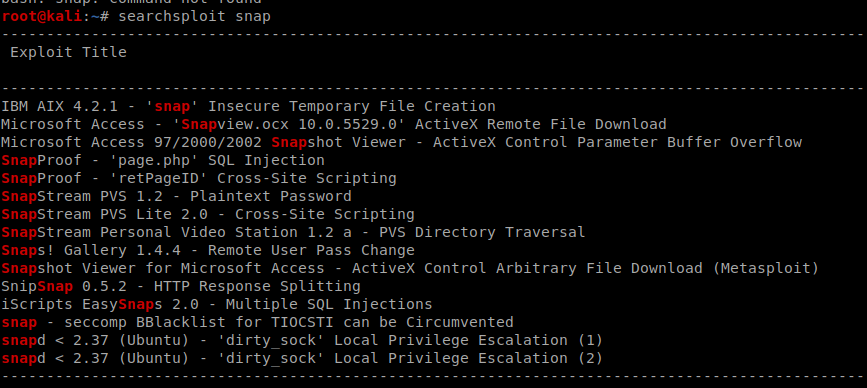This screenshot has width=867, height=388.
Task: Click the 'searchsploit snap' command text
Action: pos(195,16)
